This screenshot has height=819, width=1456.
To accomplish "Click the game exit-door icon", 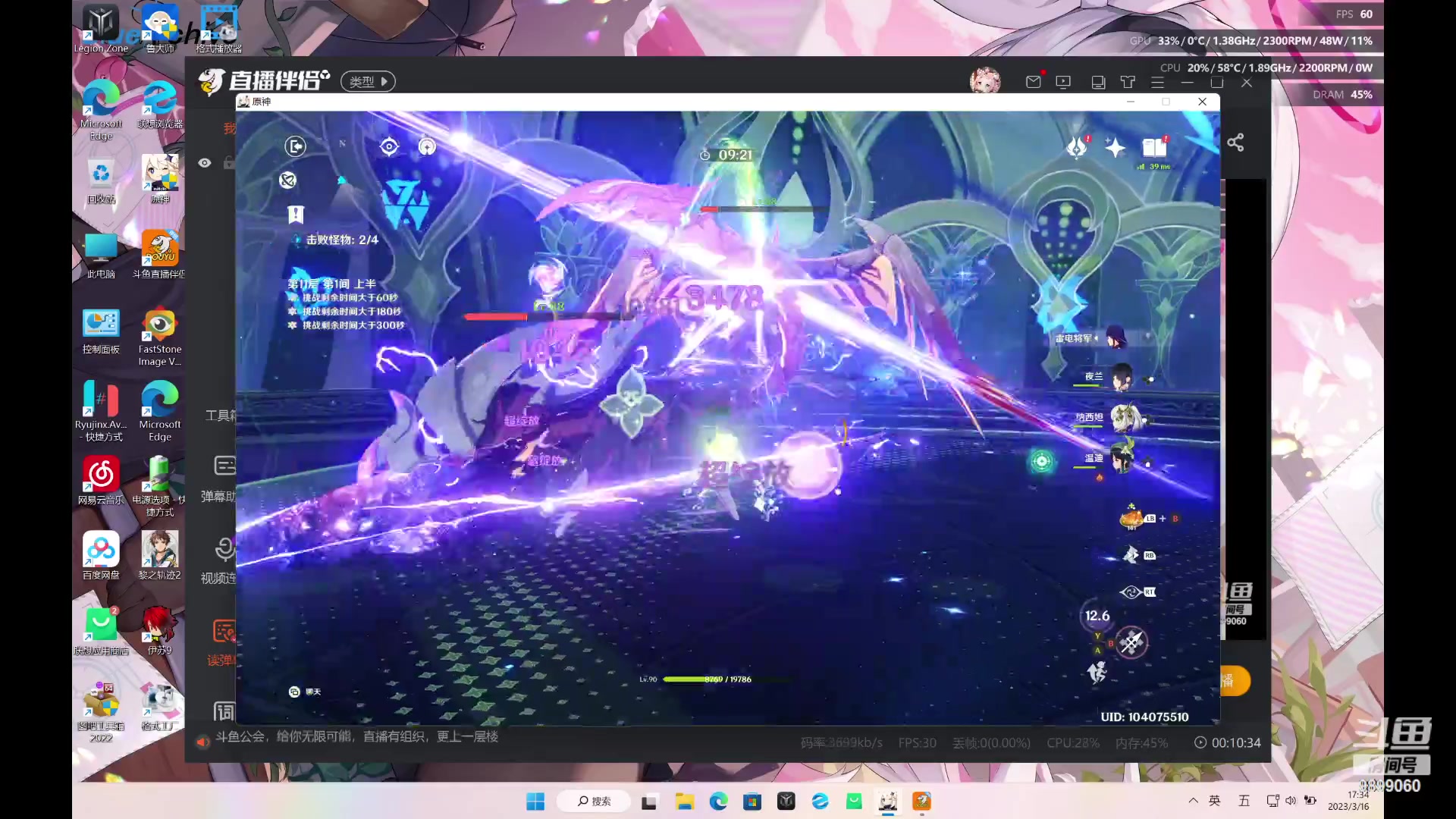I will (x=295, y=146).
